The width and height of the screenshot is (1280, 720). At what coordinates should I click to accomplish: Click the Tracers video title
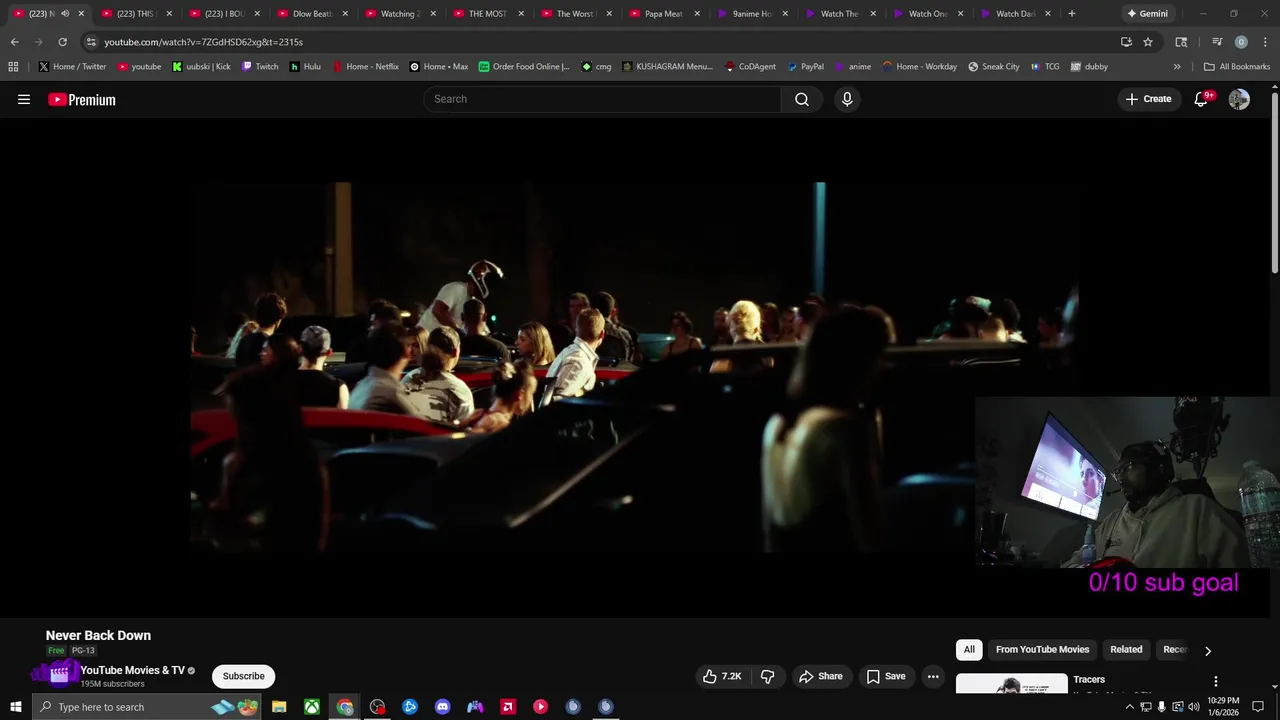pyautogui.click(x=1089, y=679)
